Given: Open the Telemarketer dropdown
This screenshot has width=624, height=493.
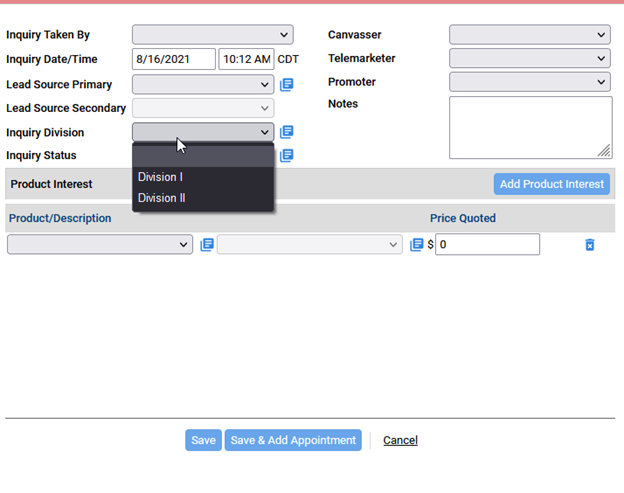Looking at the screenshot, I should (530, 58).
